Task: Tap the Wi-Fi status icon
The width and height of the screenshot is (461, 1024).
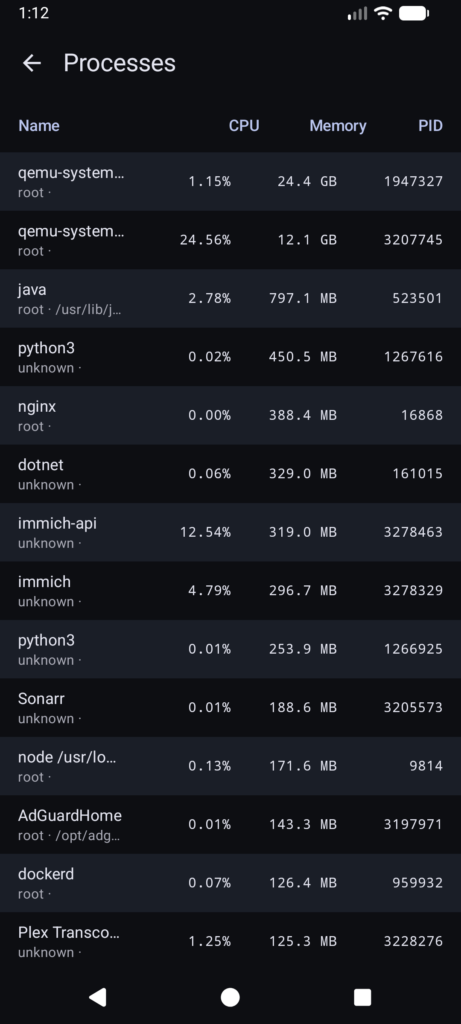Action: 382,13
